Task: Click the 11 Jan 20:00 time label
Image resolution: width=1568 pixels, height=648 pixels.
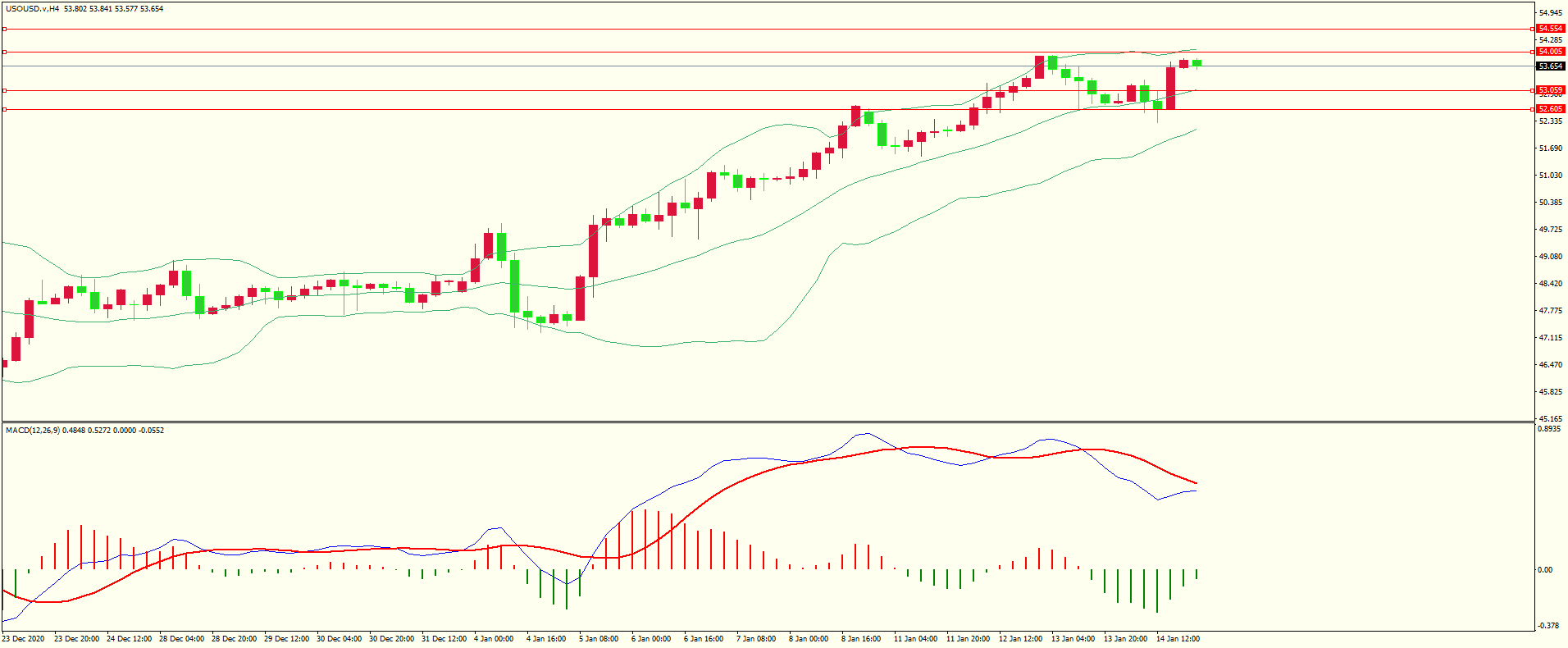Action: point(968,639)
